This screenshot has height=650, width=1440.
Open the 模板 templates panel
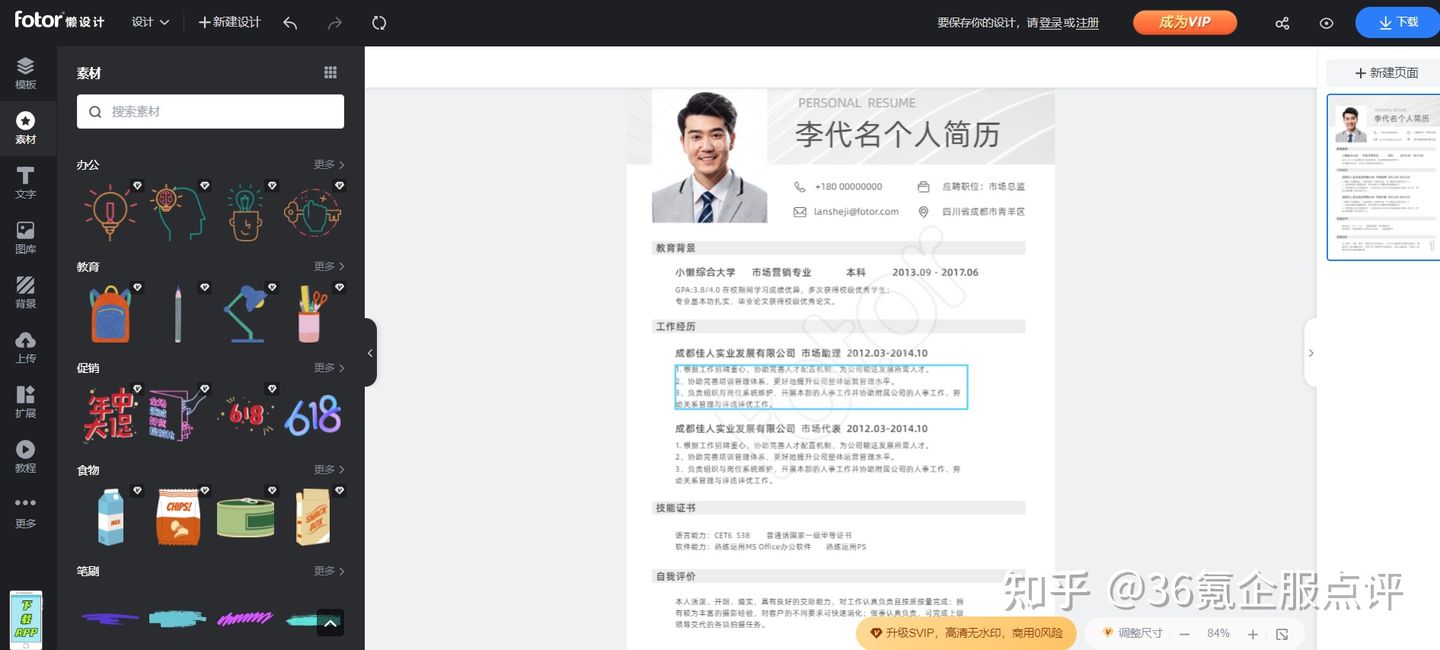(26, 72)
